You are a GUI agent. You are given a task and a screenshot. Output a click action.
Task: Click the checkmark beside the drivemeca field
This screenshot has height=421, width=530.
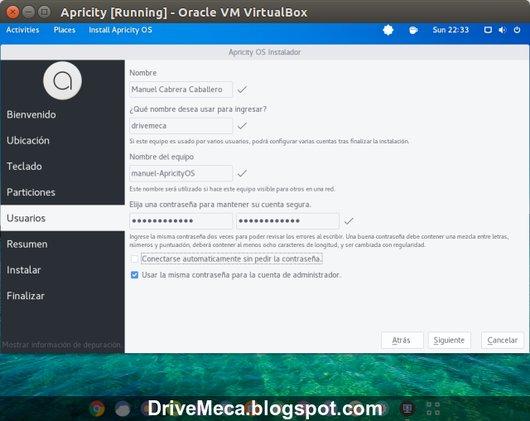coord(242,126)
